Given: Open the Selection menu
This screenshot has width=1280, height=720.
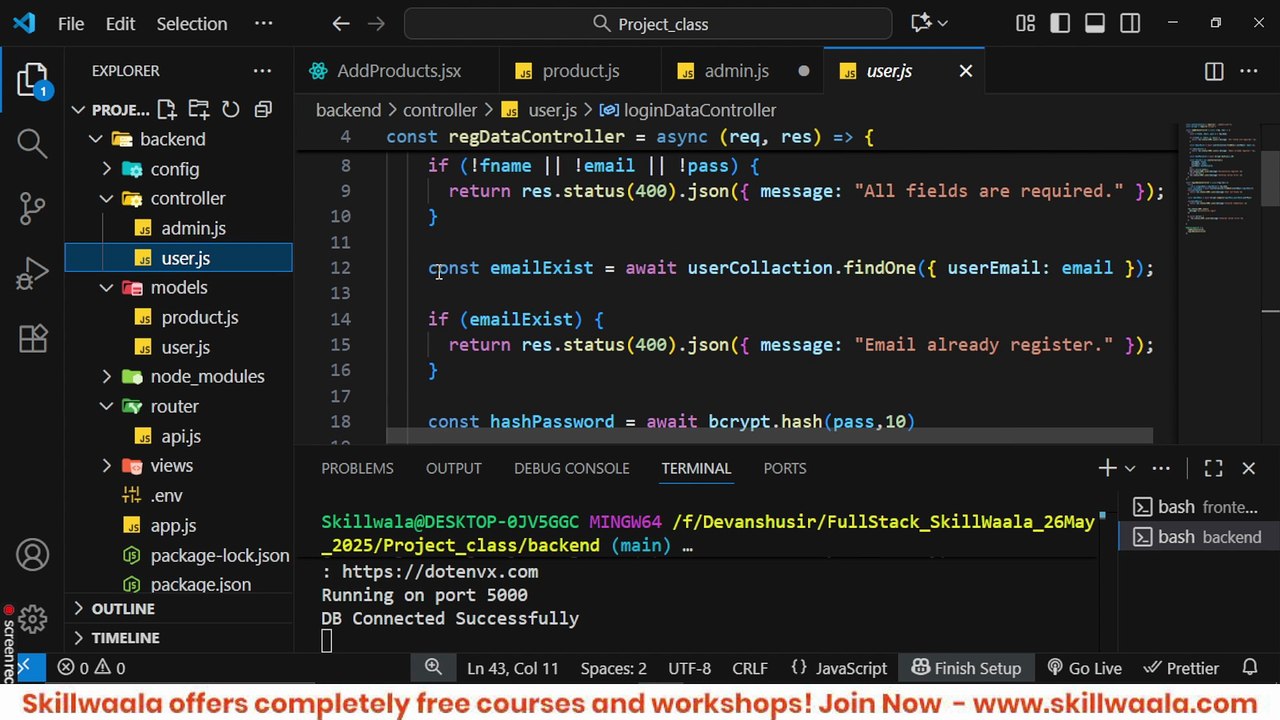Looking at the screenshot, I should 192,24.
